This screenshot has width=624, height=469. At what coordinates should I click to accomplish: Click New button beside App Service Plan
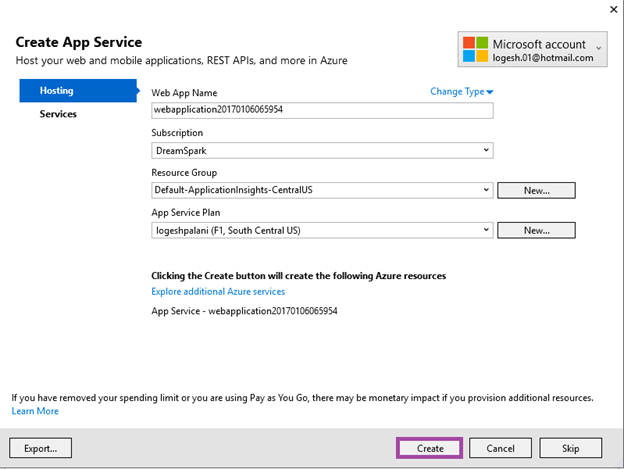click(x=536, y=230)
